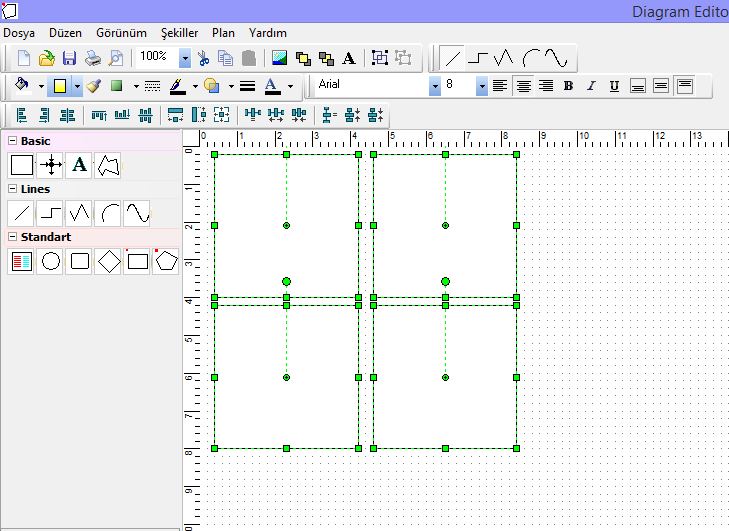This screenshot has height=531, width=729.
Task: Click the Align top edges icon
Action: 99,115
